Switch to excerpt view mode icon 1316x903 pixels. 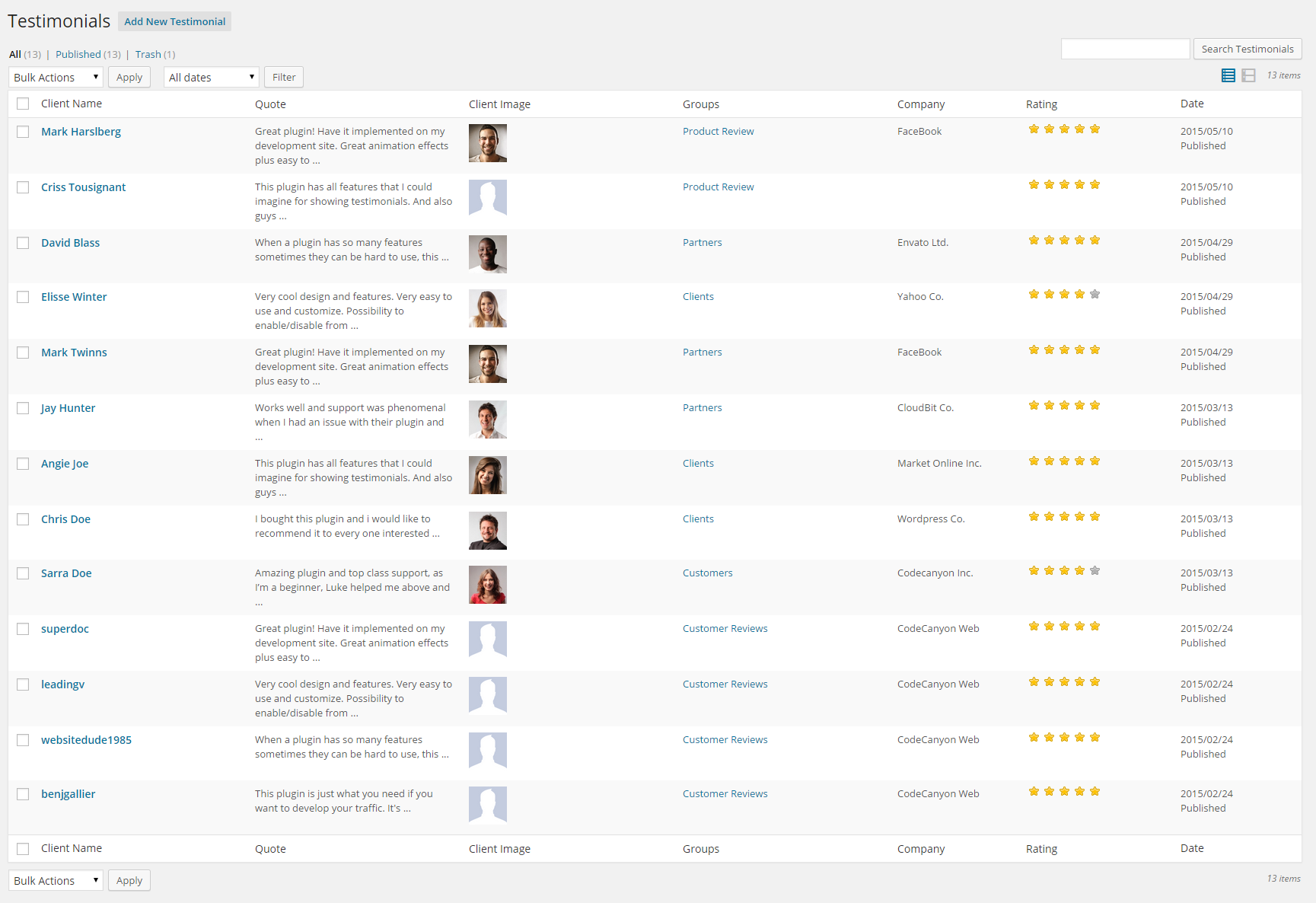tap(1248, 75)
